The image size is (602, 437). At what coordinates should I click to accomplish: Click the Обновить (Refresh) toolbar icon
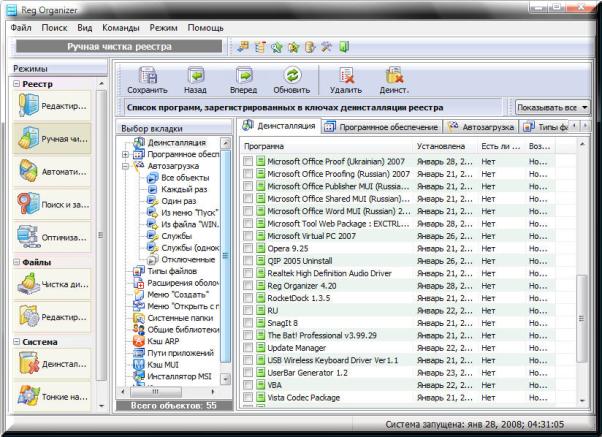[291, 73]
